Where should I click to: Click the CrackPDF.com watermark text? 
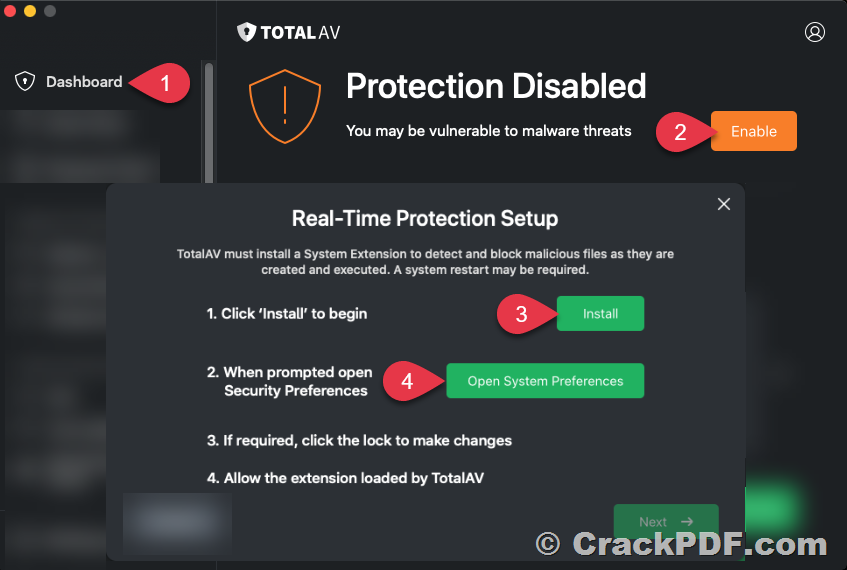699,544
